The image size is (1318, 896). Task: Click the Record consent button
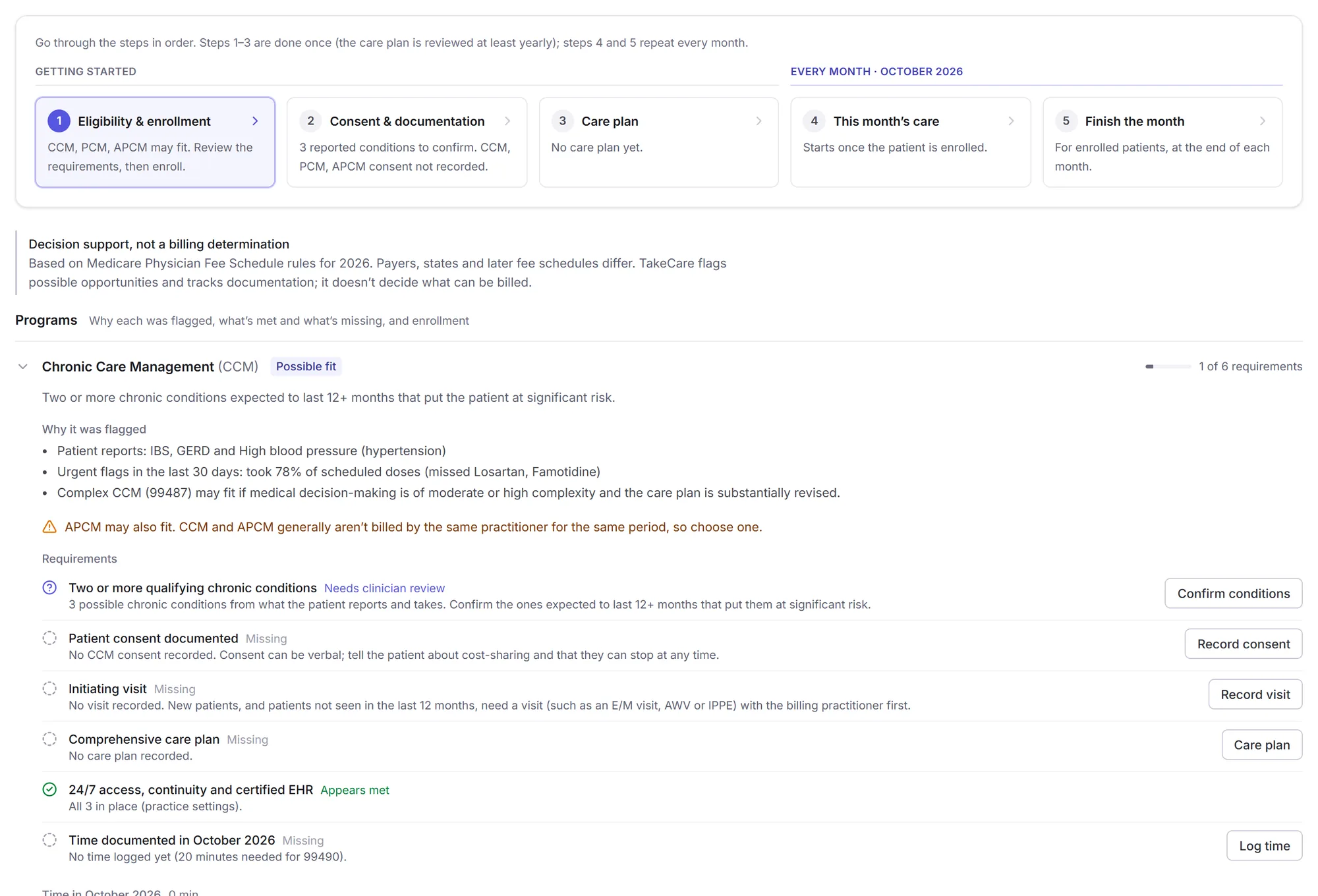1243,644
